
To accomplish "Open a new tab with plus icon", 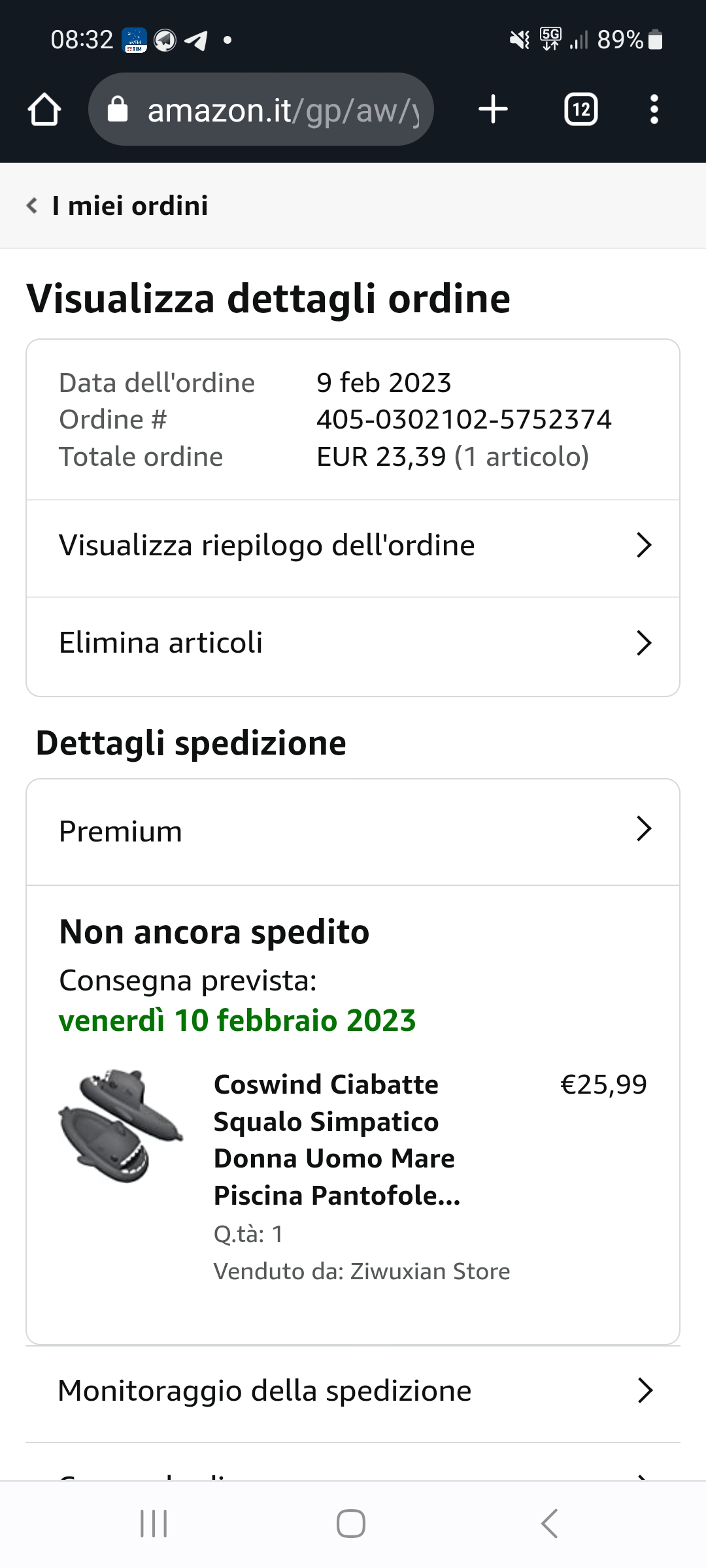I will [493, 109].
